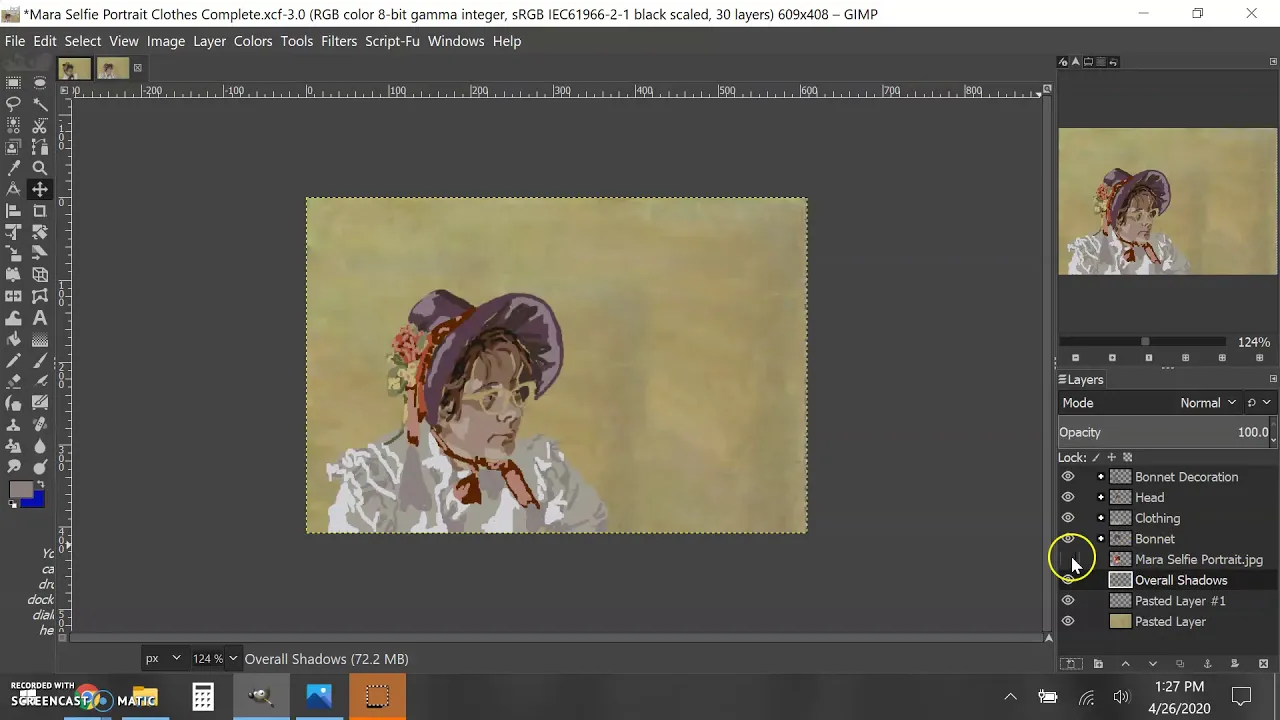Adjust the layer Opacity slider
The image size is (1280, 720).
click(1165, 433)
